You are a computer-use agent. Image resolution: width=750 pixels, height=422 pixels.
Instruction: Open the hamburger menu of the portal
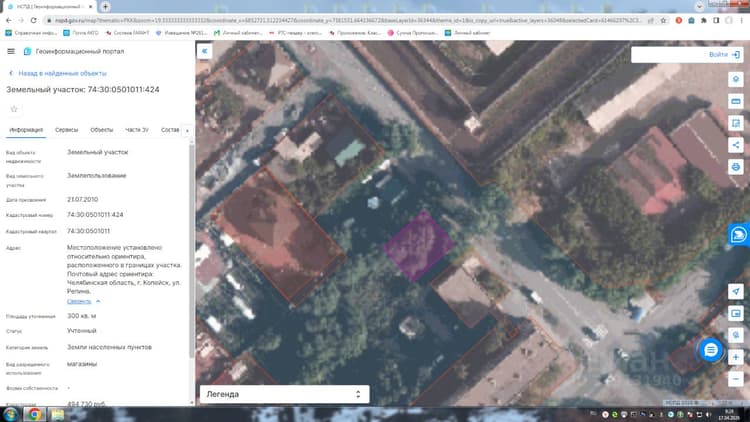tap(11, 51)
